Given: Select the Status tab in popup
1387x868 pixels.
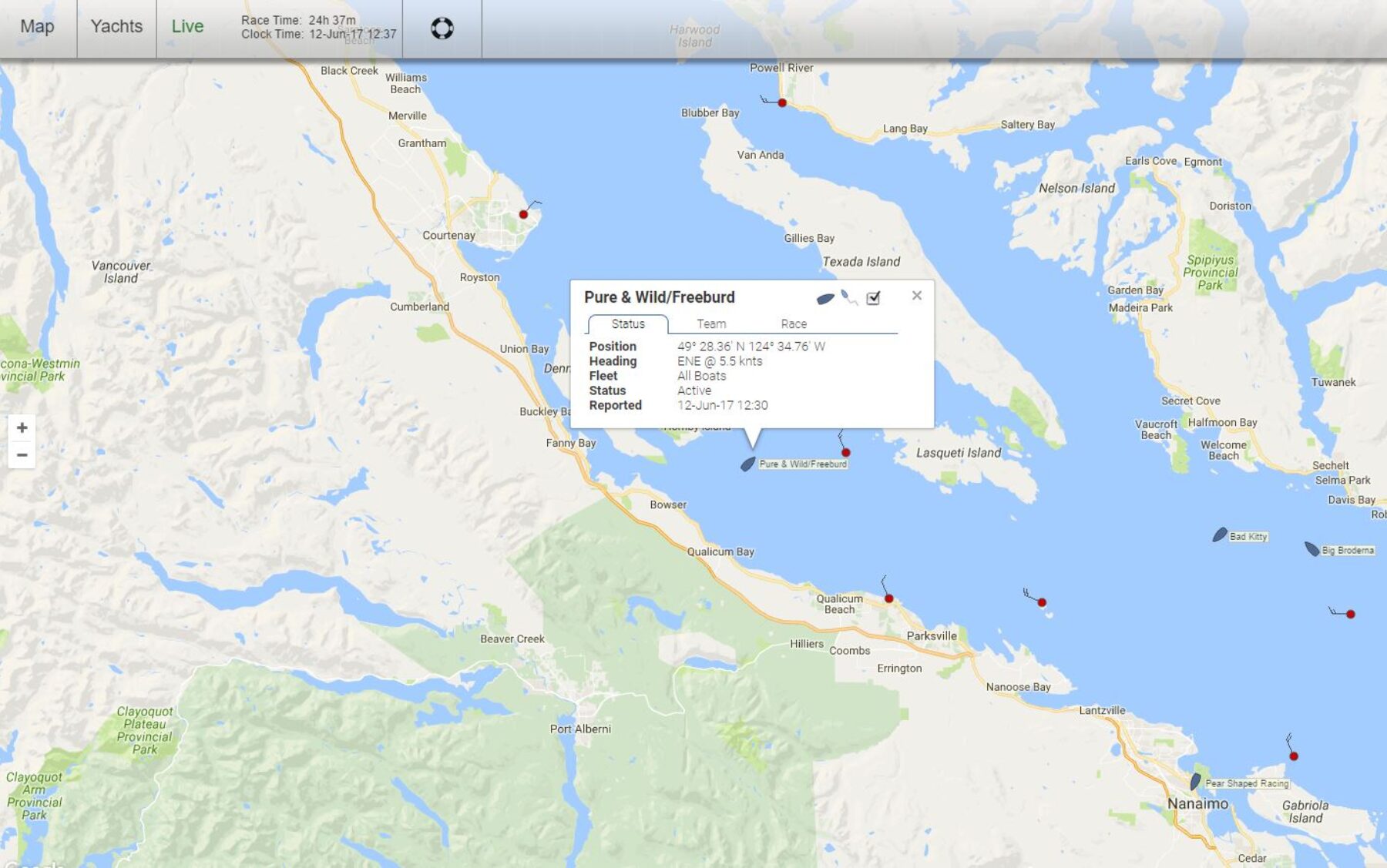Looking at the screenshot, I should pyautogui.click(x=628, y=324).
